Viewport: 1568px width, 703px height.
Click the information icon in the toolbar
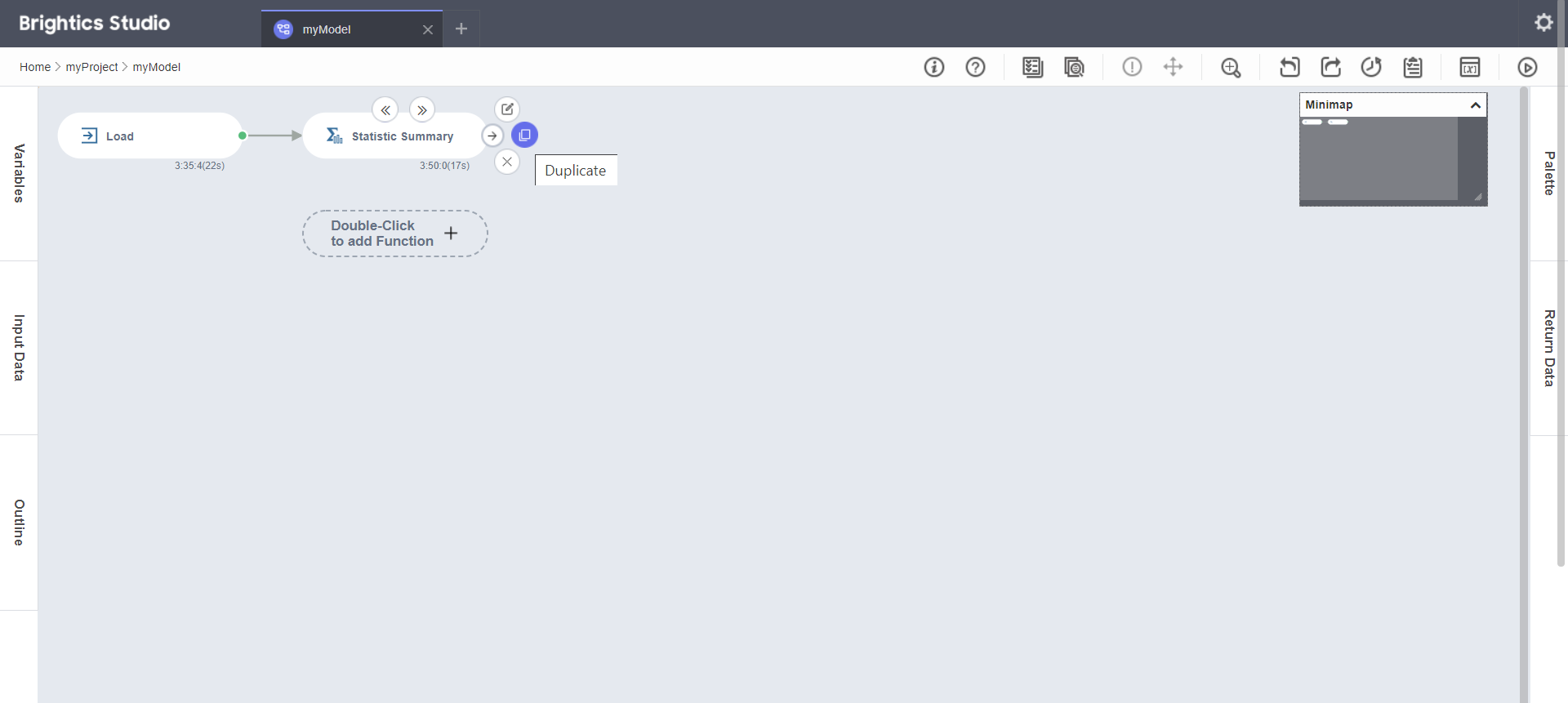934,67
